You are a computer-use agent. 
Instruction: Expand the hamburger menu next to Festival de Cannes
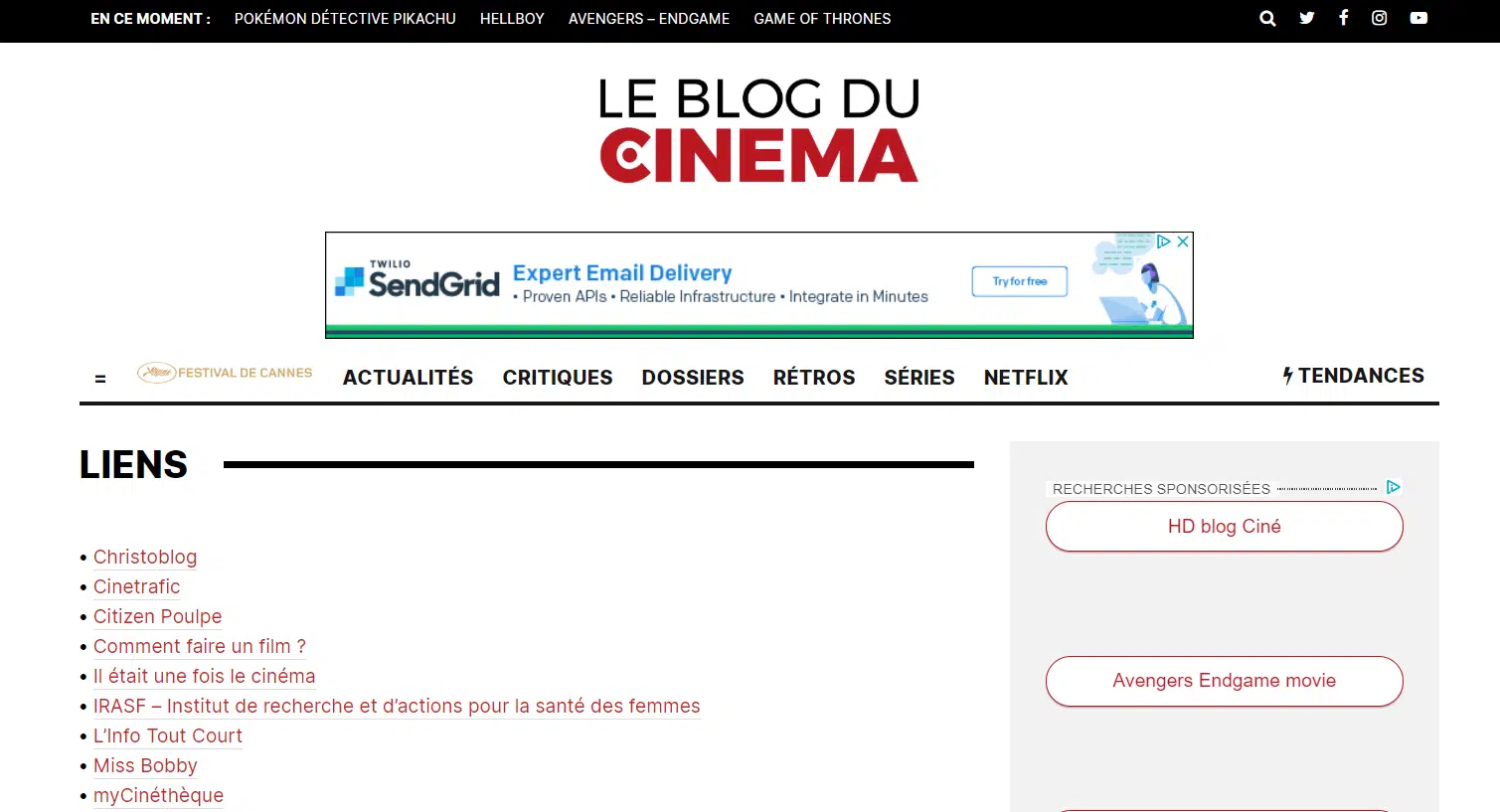coord(99,378)
